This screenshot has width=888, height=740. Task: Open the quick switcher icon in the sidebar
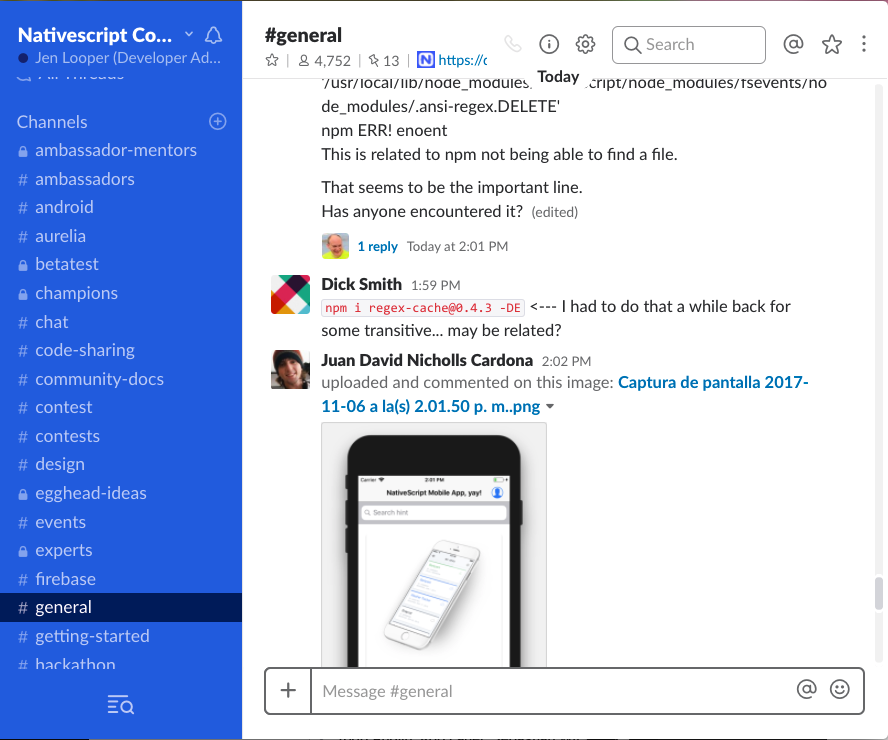tap(121, 706)
